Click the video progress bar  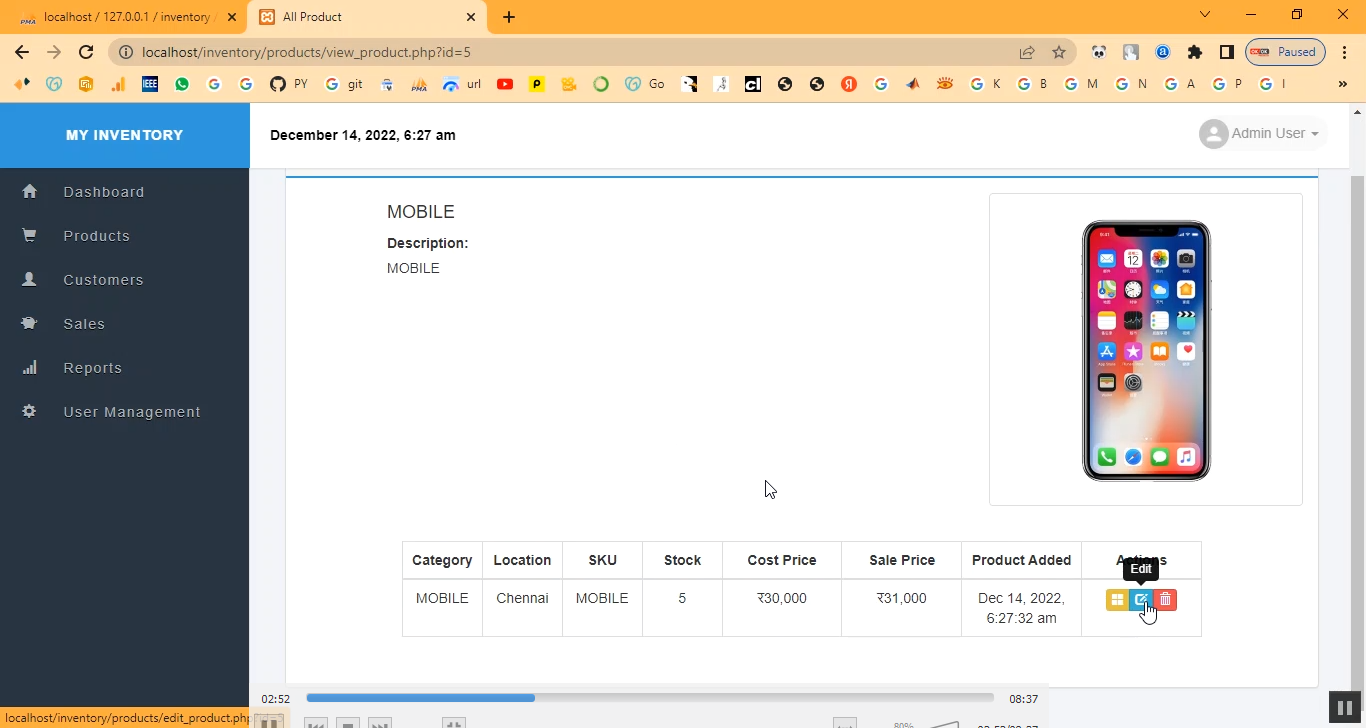click(x=650, y=698)
